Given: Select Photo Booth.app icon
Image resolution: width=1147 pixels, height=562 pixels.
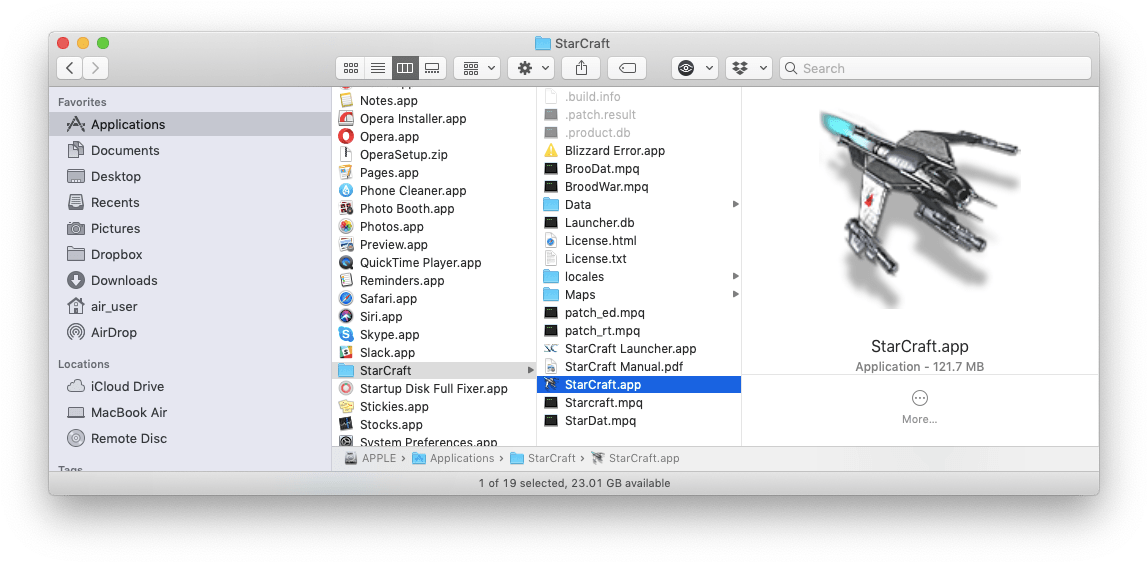Looking at the screenshot, I should [347, 209].
